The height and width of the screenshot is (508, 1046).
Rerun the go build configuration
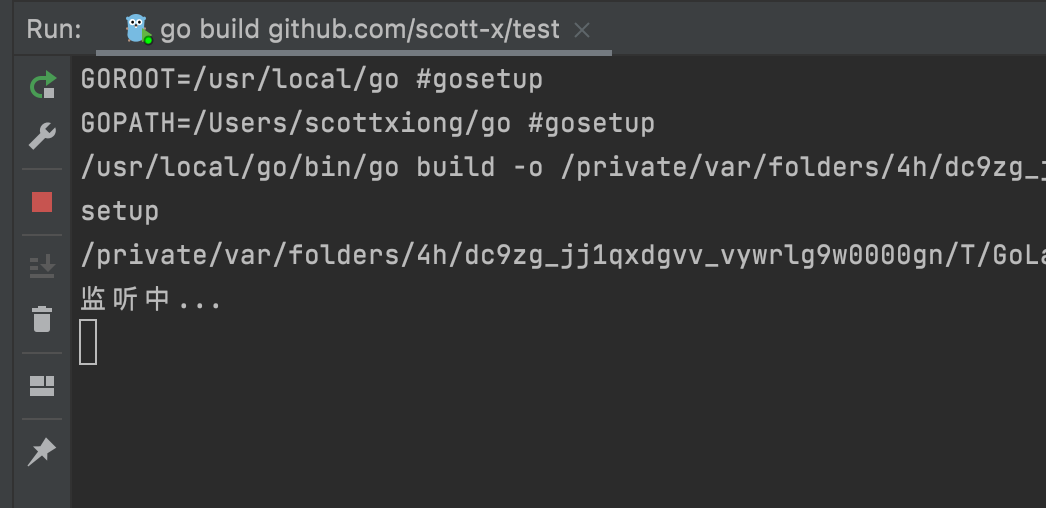click(x=43, y=85)
